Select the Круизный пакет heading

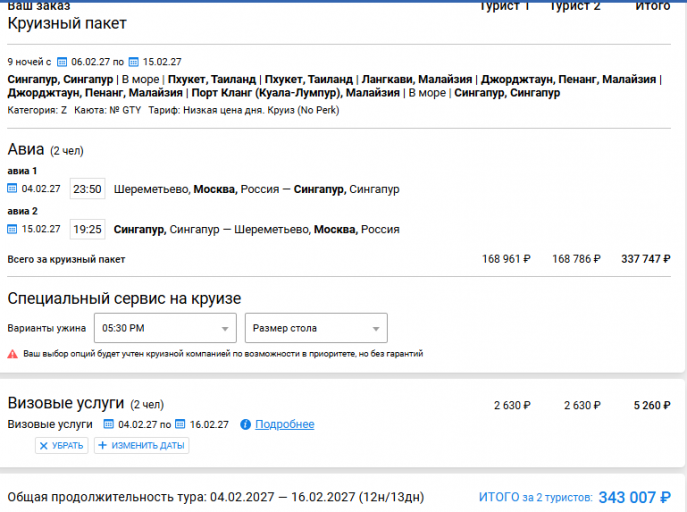pyautogui.click(x=67, y=23)
